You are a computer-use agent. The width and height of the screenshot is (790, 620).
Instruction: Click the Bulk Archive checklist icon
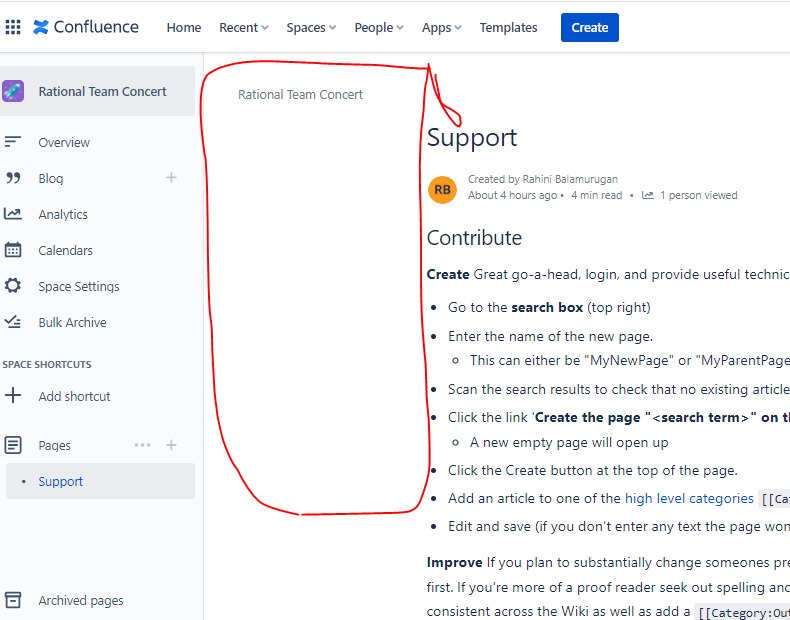coord(13,322)
